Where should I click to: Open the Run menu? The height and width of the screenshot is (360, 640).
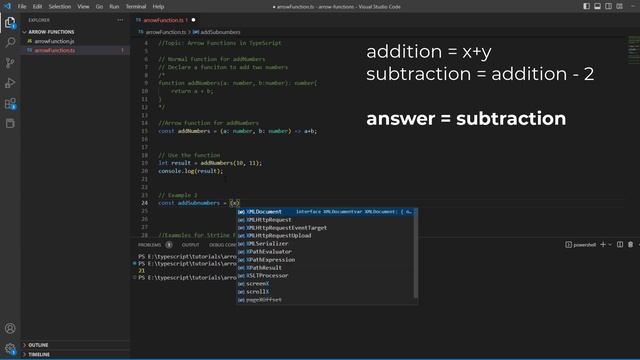(114, 7)
